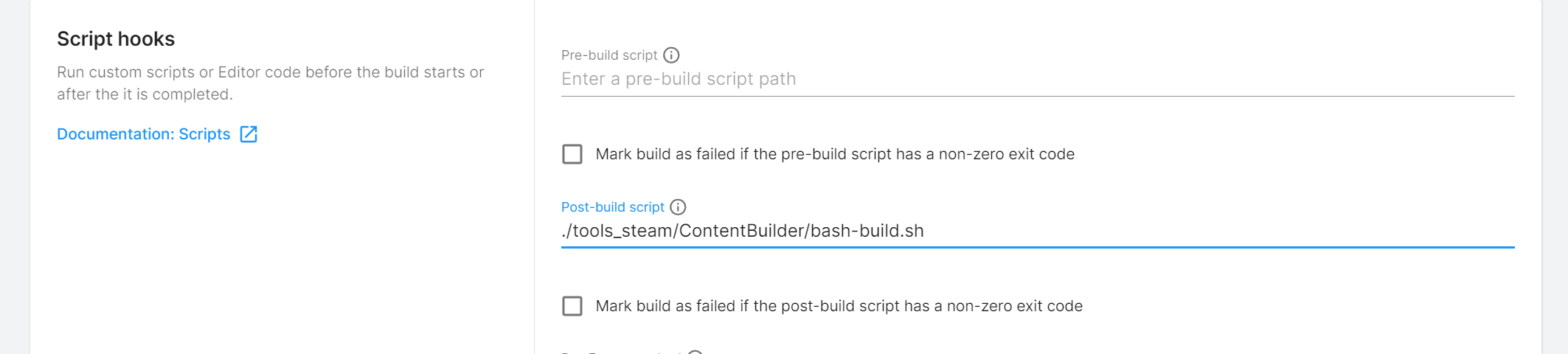Viewport: 1568px width, 354px height.
Task: Click the partially hidden field label at bottom
Action: (620, 353)
